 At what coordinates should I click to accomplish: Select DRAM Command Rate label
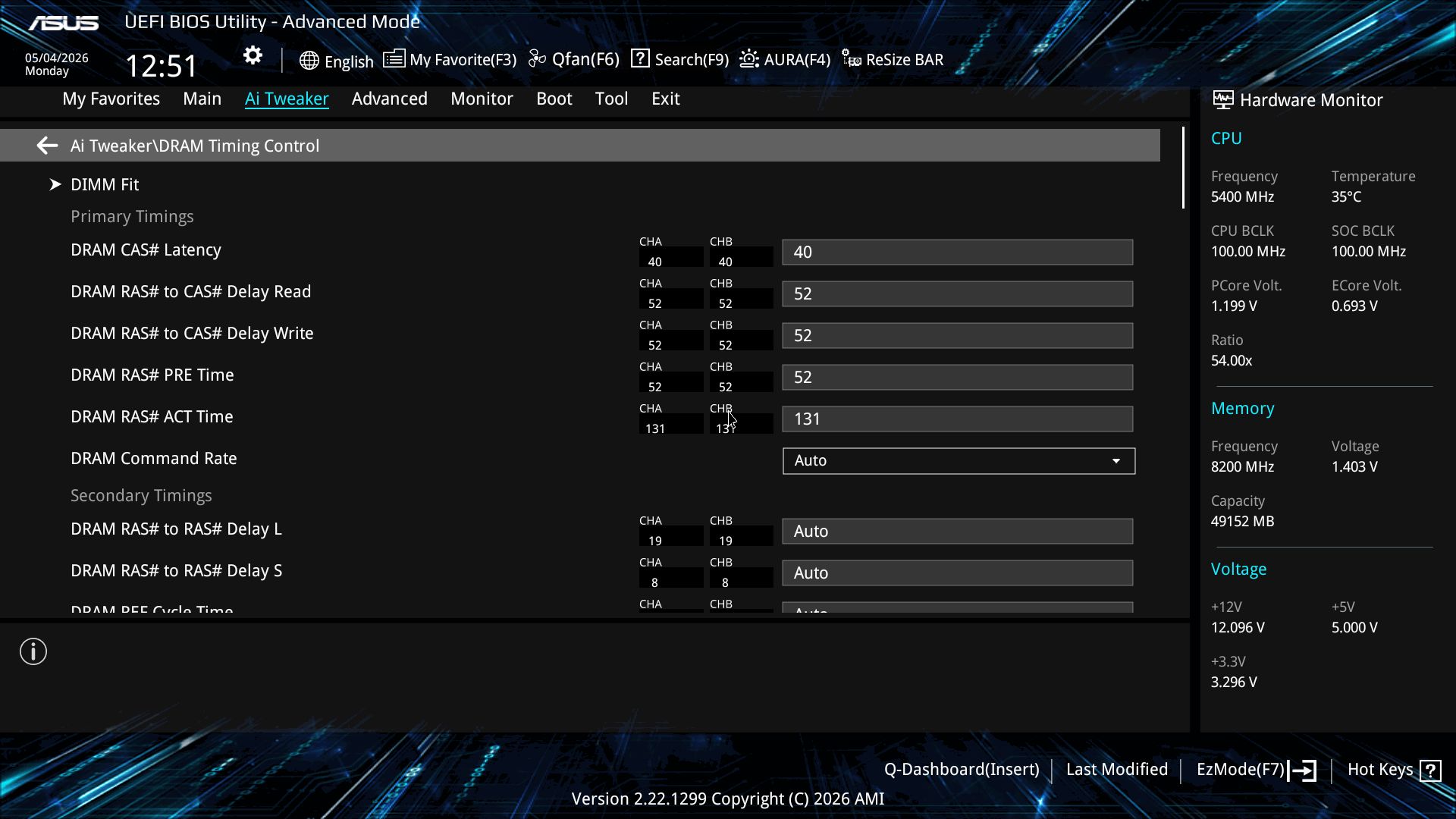153,459
